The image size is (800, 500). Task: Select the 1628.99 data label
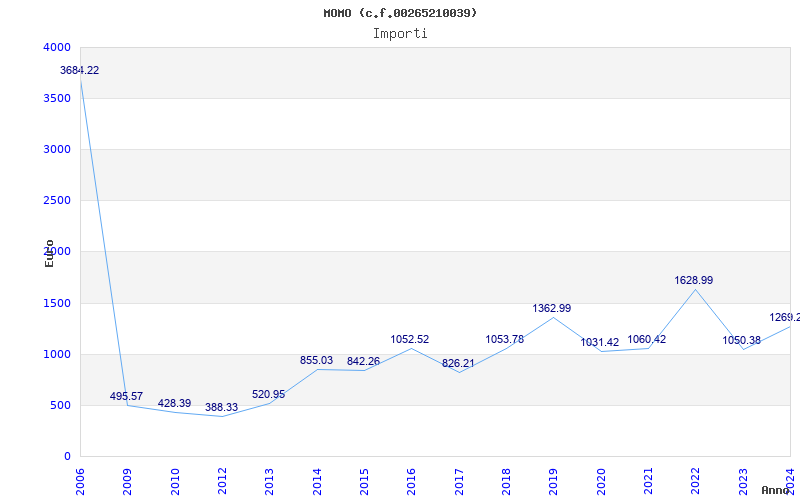click(693, 281)
